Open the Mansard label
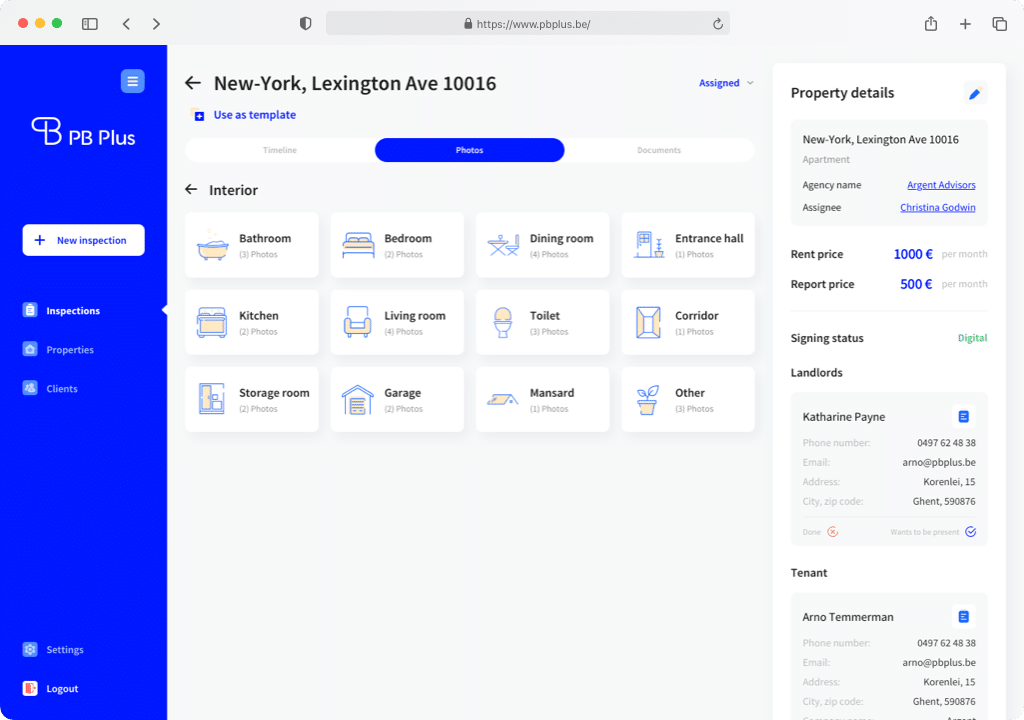This screenshot has width=1024, height=720. 552,393
